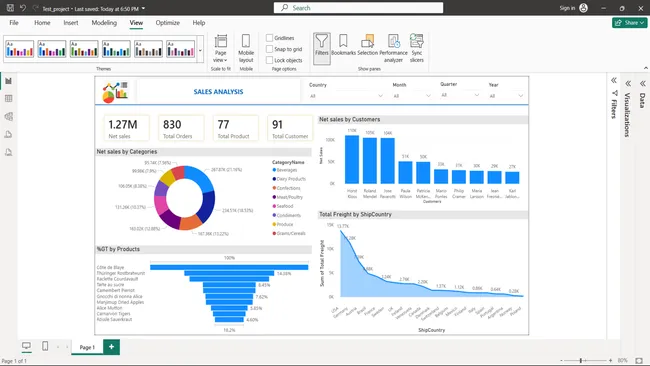Switch to Report view in left sidebar
The height and width of the screenshot is (366, 650).
click(x=8, y=81)
